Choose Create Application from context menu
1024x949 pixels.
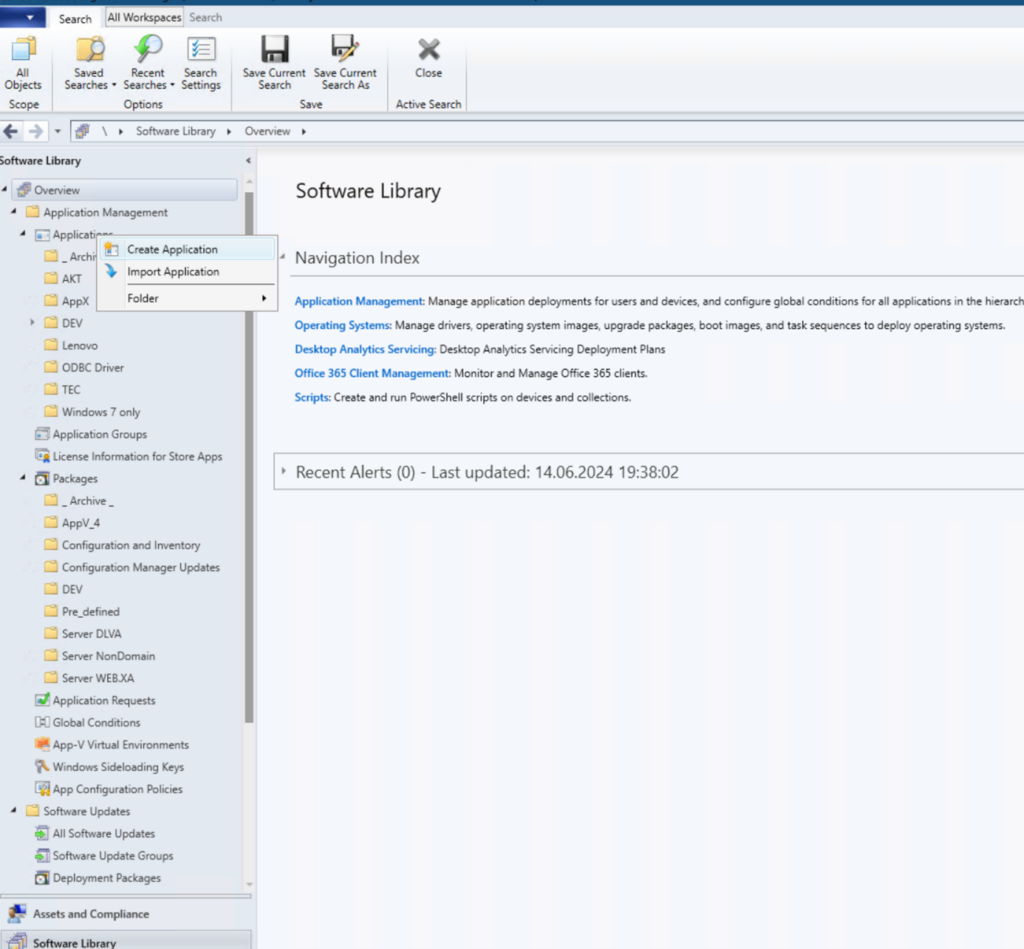coord(173,248)
